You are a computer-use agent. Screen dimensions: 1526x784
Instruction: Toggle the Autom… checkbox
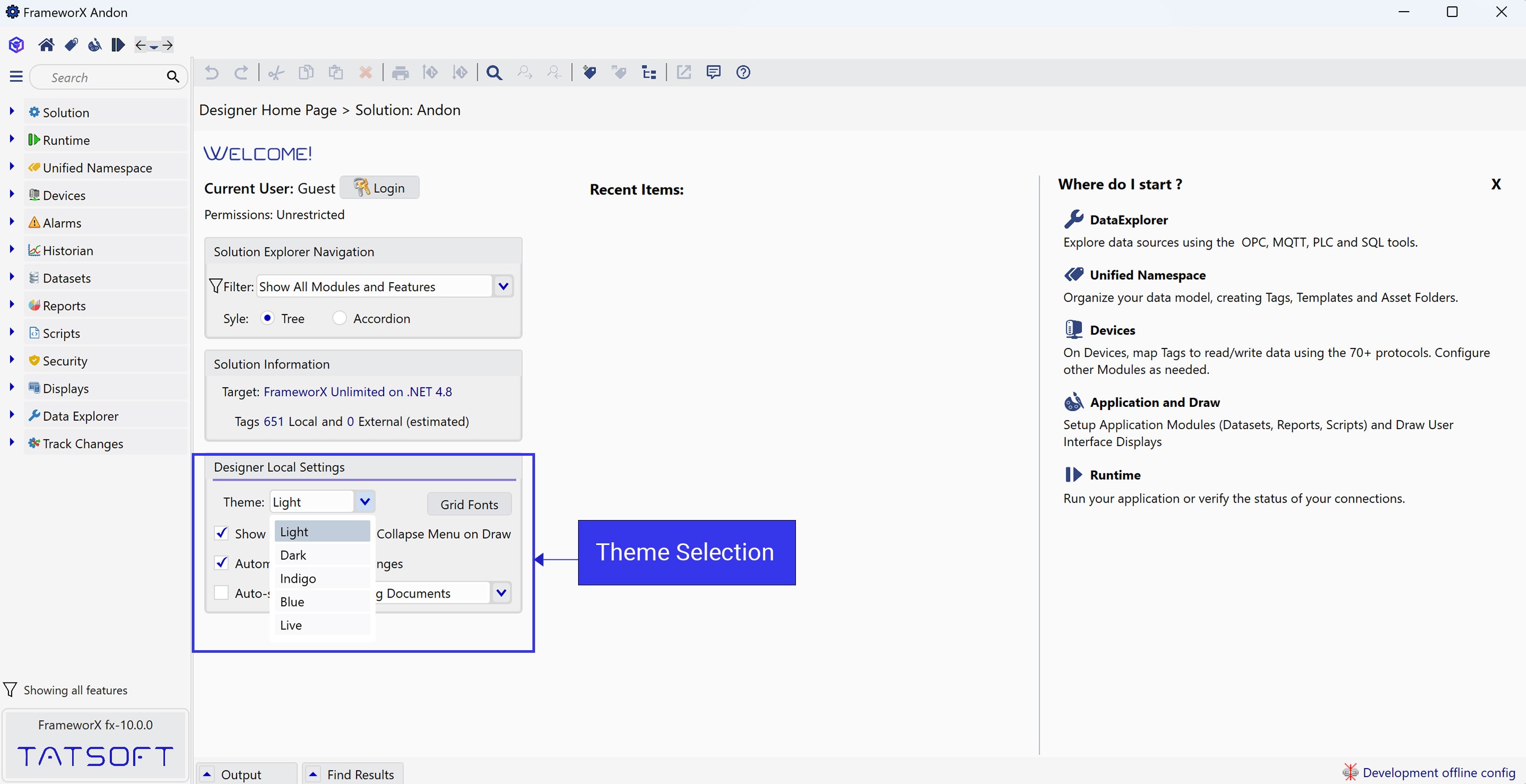coord(221,563)
